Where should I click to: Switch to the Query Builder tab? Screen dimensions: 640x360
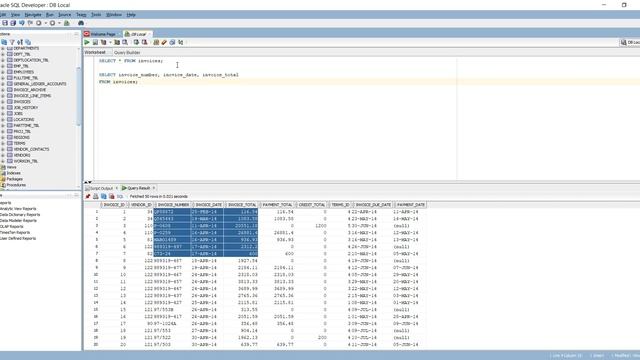(x=127, y=53)
